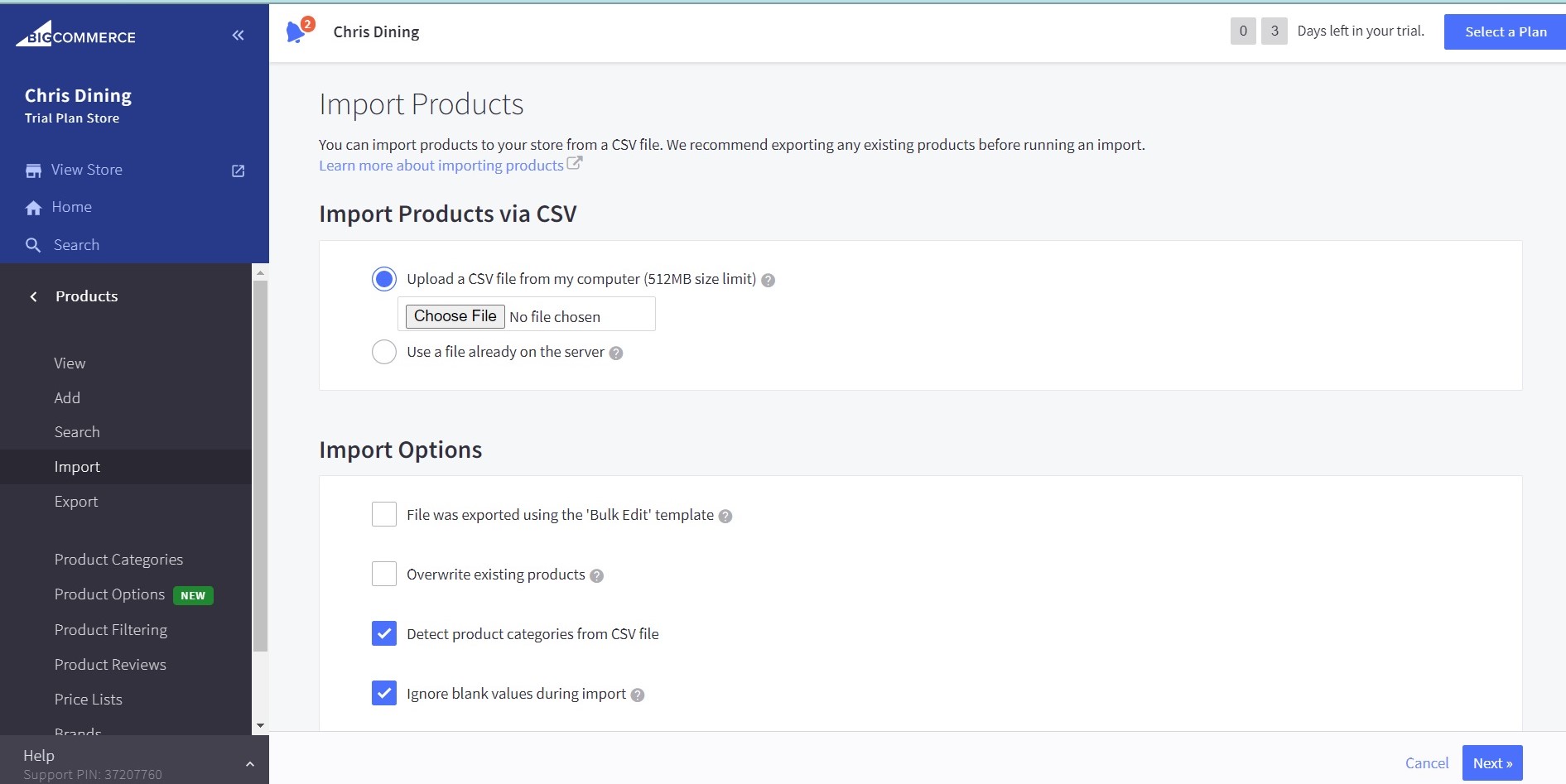Image resolution: width=1566 pixels, height=784 pixels.
Task: Click the Next » button
Action: pos(1492,763)
